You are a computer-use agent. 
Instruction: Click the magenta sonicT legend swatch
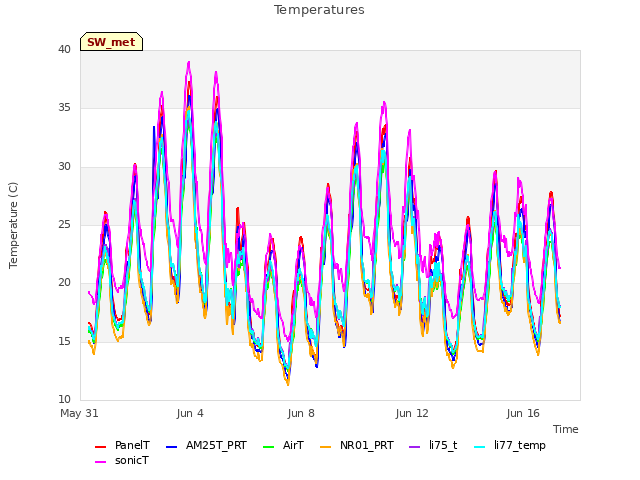(x=100, y=462)
